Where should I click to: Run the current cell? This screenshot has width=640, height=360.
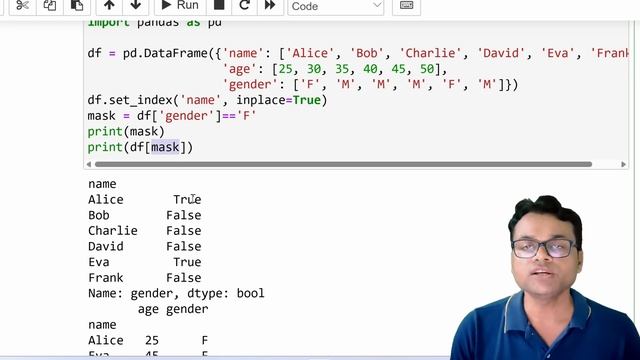(180, 6)
